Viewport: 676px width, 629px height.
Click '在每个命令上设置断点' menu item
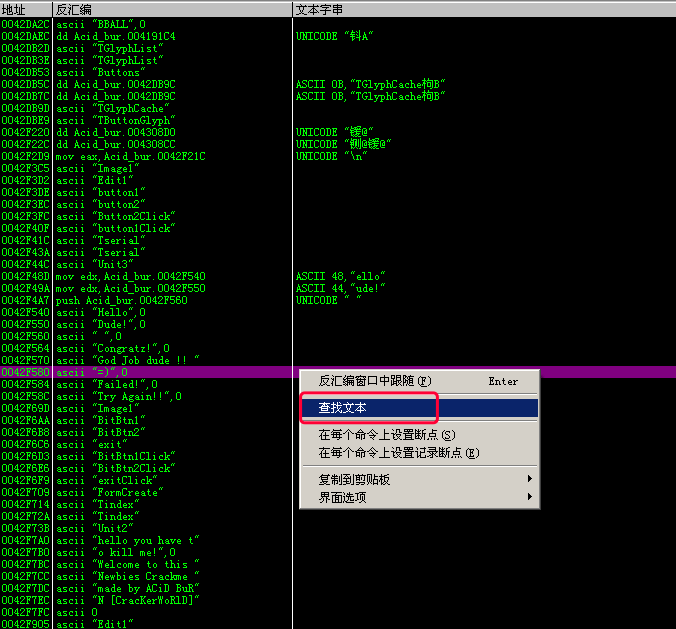419,435
